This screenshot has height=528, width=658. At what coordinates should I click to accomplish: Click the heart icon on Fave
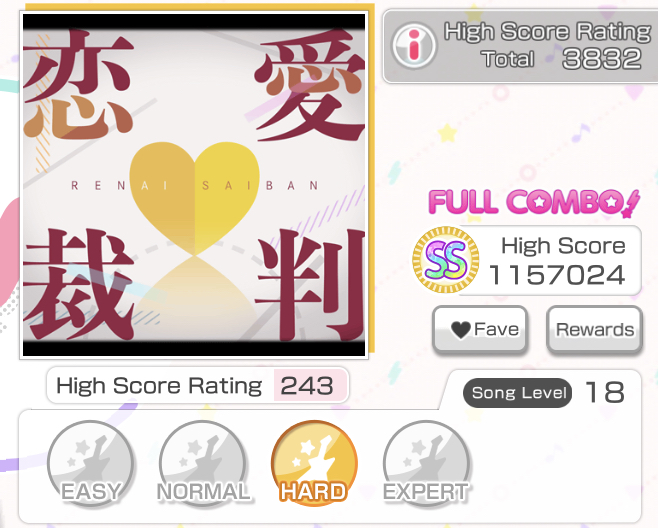click(x=461, y=330)
